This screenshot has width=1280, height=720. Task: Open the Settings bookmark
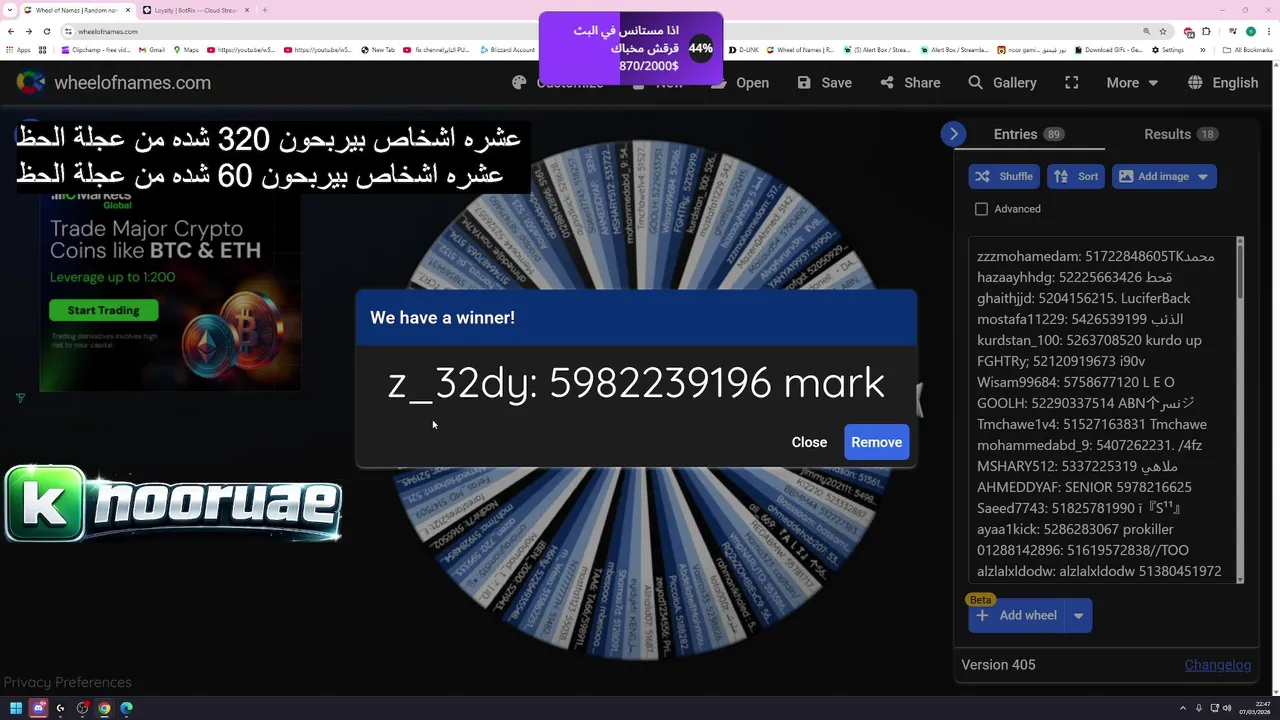pyautogui.click(x=1168, y=50)
